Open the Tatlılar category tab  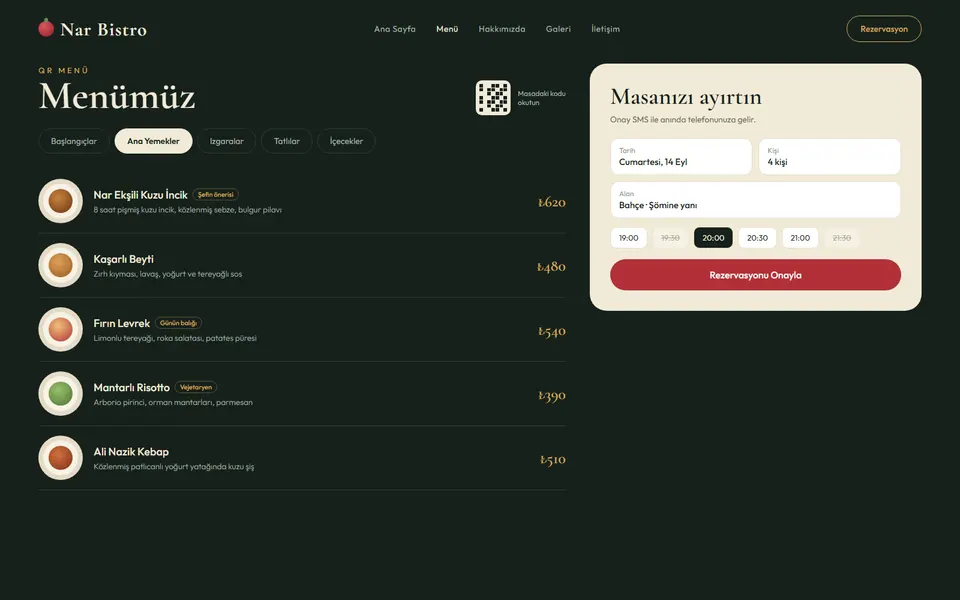pyautogui.click(x=287, y=141)
